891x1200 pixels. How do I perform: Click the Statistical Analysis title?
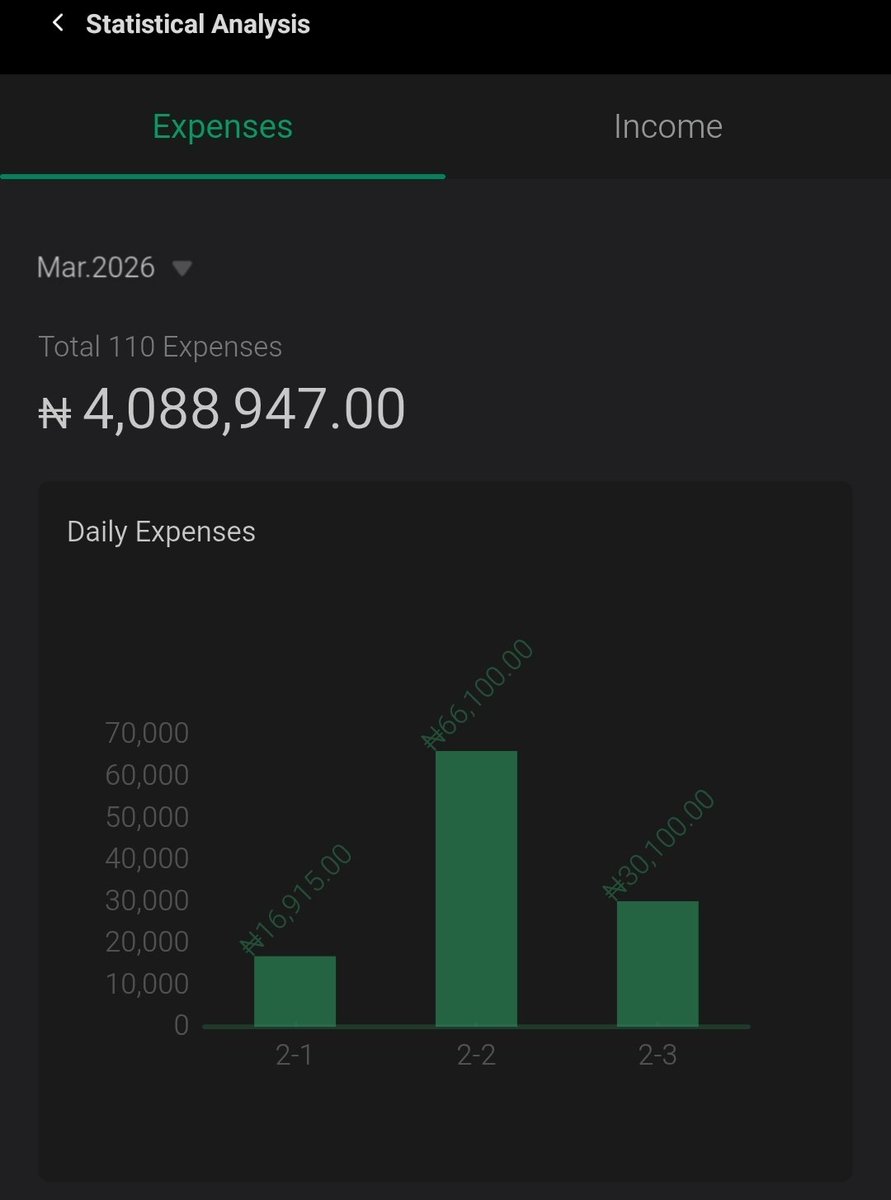(x=198, y=24)
